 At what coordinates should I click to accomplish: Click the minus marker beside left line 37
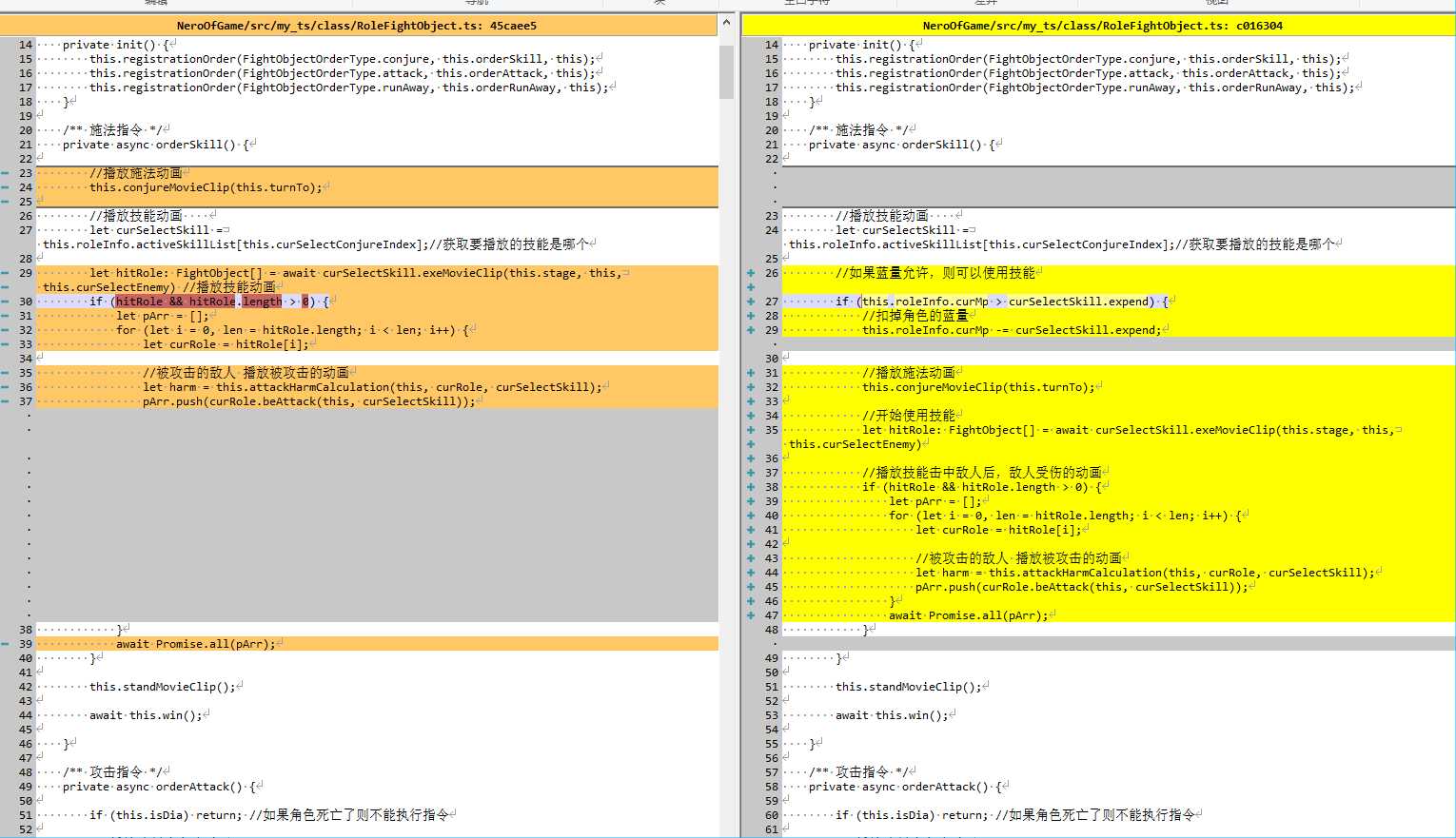(5, 401)
